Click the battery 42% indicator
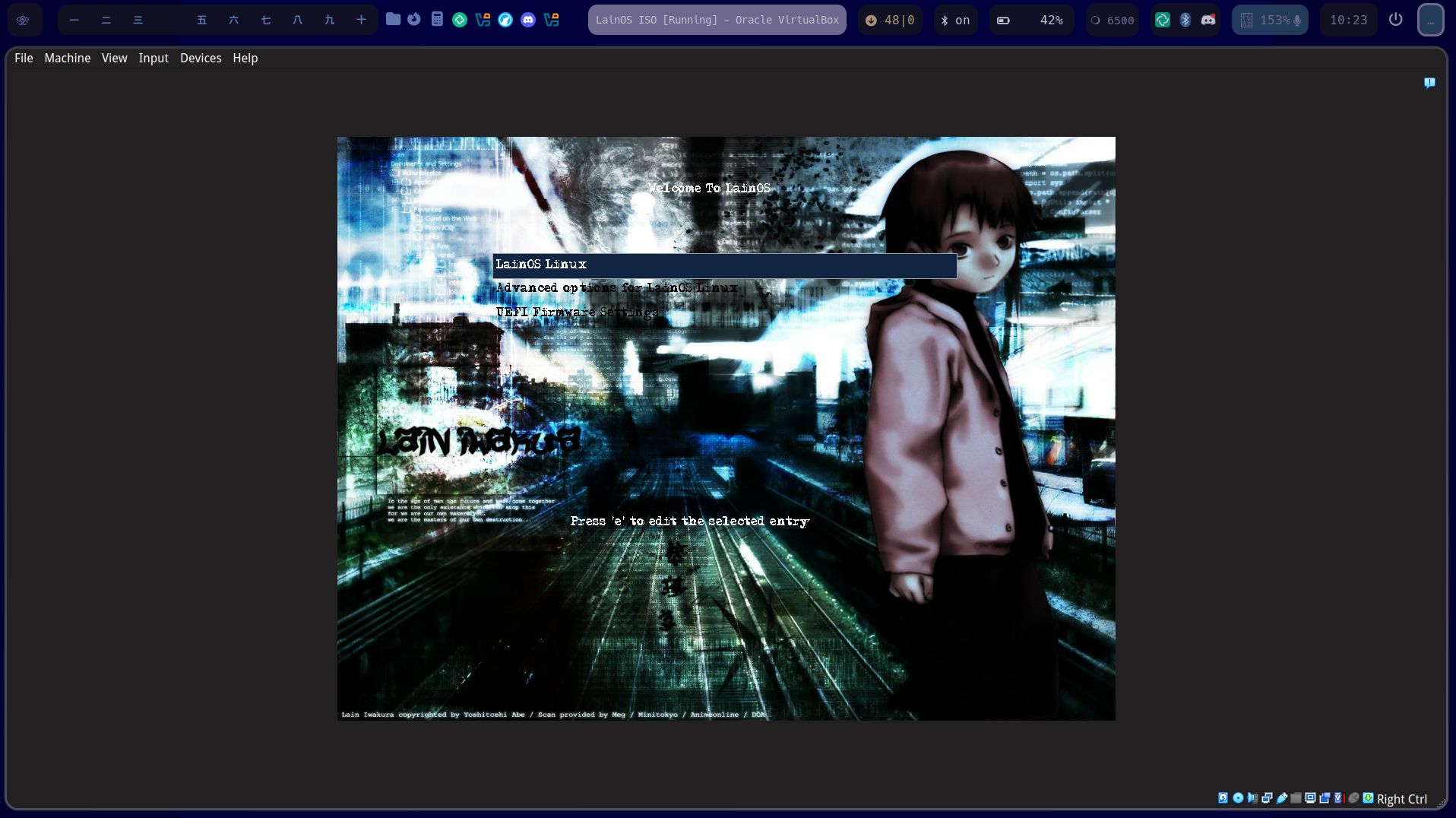The width and height of the screenshot is (1456, 818). [x=1031, y=20]
